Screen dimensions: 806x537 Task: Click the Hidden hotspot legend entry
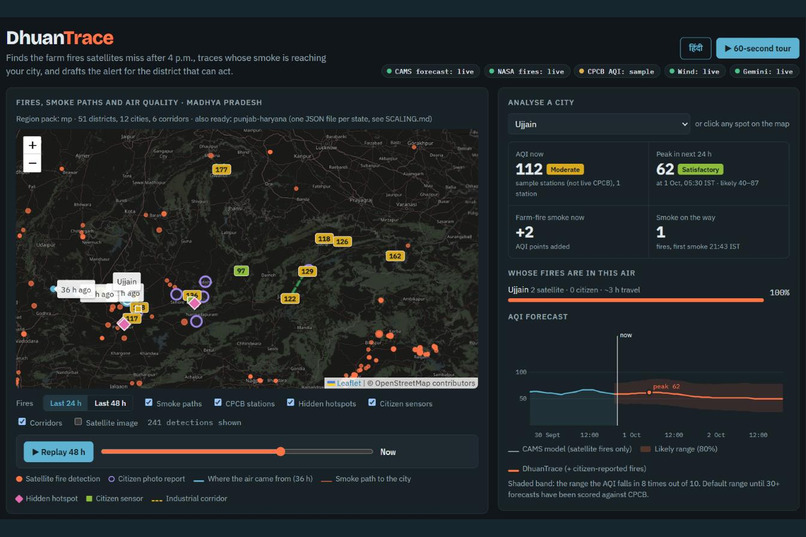[47, 498]
